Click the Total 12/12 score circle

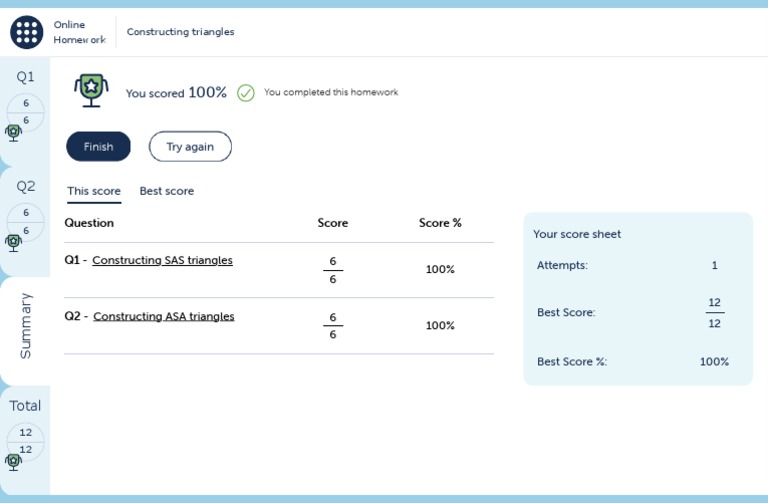pyautogui.click(x=26, y=441)
